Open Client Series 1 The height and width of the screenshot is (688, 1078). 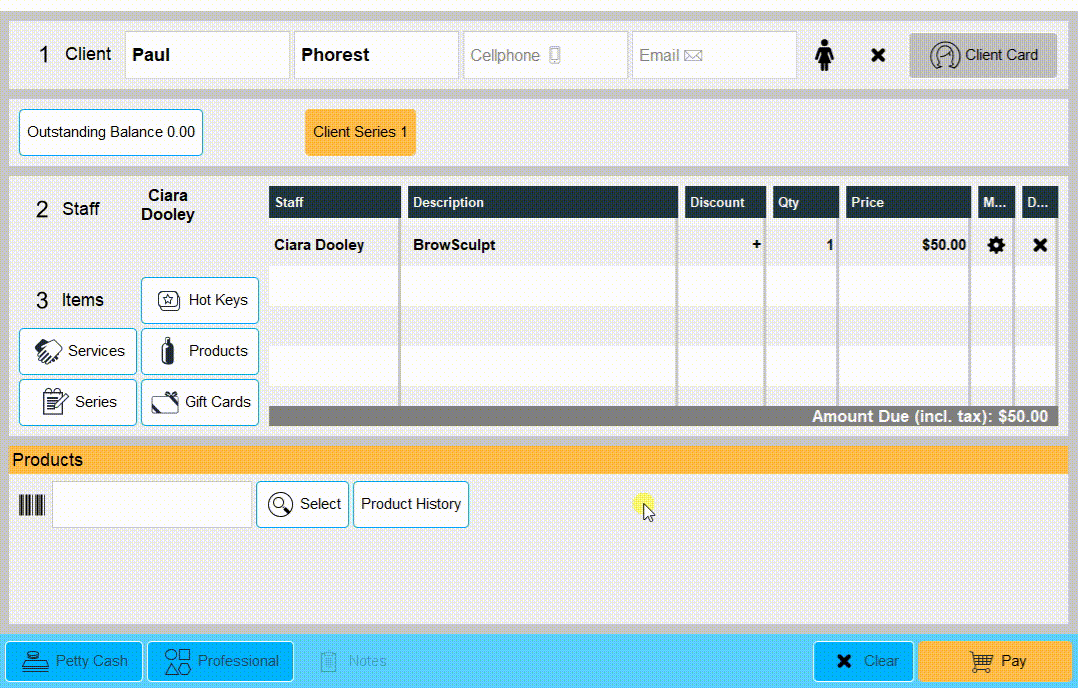[360, 132]
